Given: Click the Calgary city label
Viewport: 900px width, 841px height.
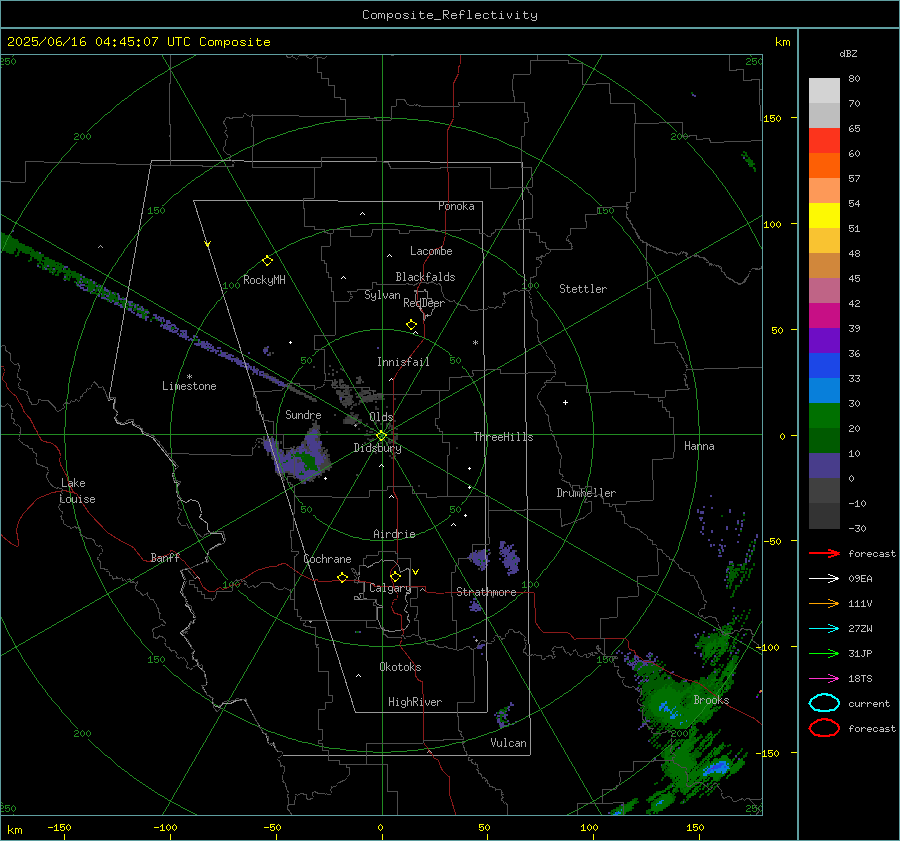Looking at the screenshot, I should [x=390, y=588].
